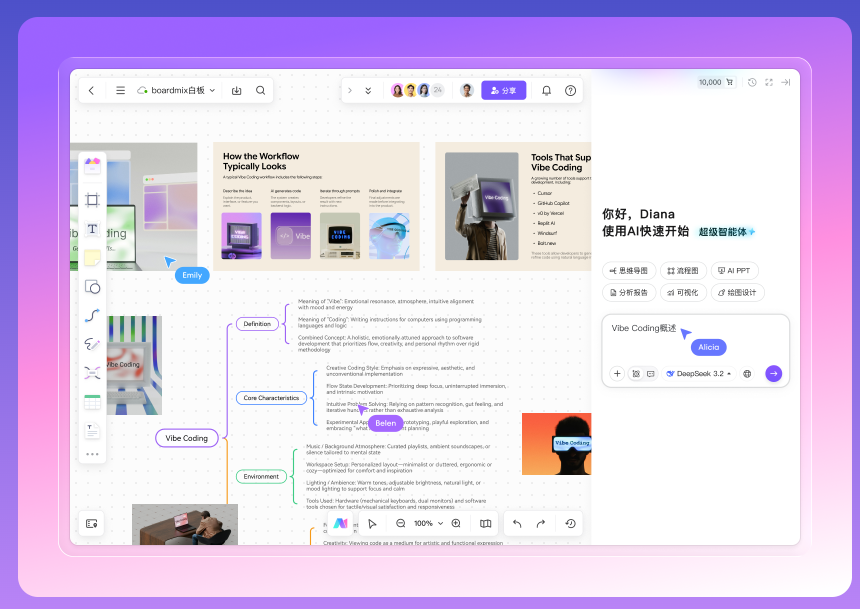Go back using the top-left arrow
Viewport: 860px width, 609px height.
click(92, 91)
